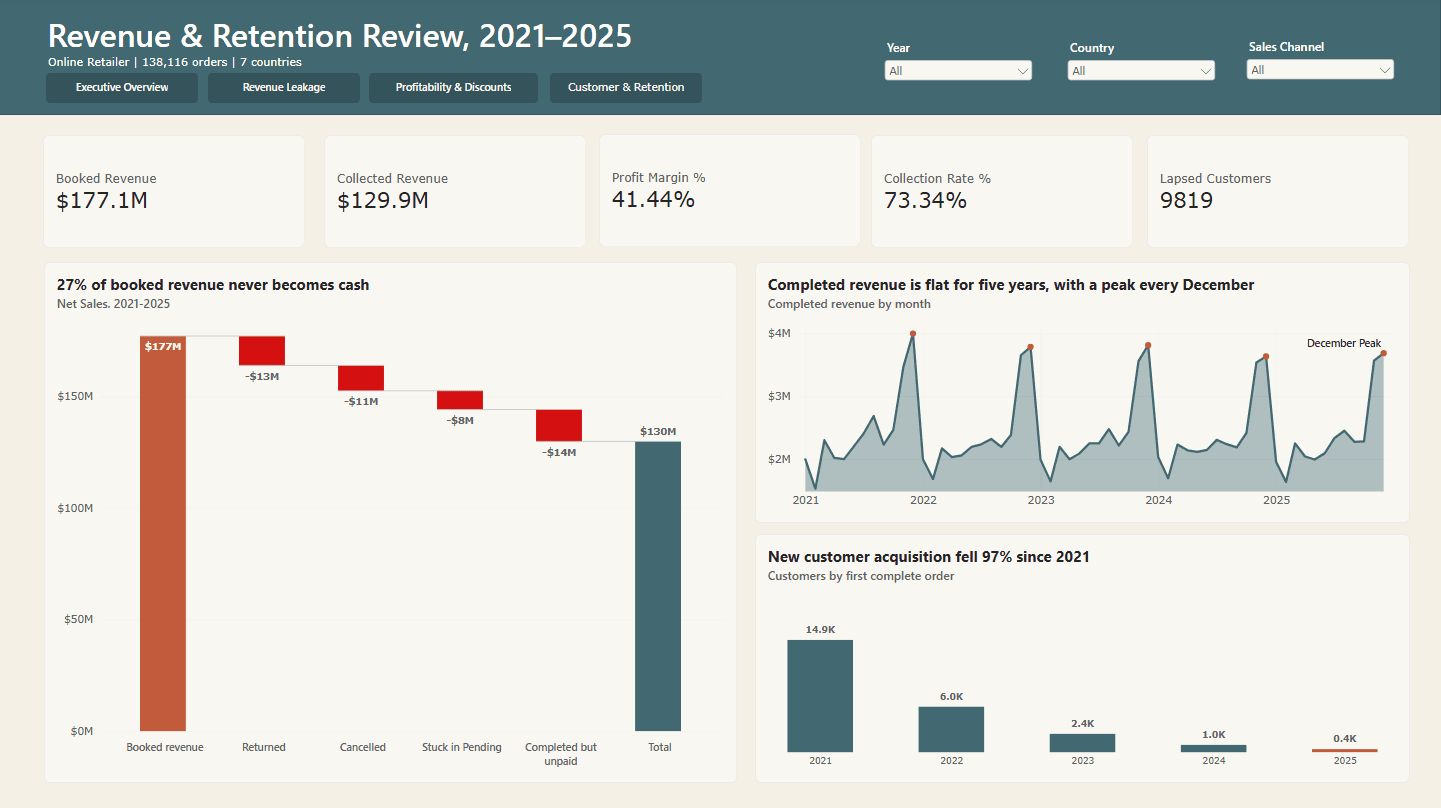Screen dimensions: 1441x808
Task: Click the 2021 new customers bar
Action: pyautogui.click(x=820, y=696)
